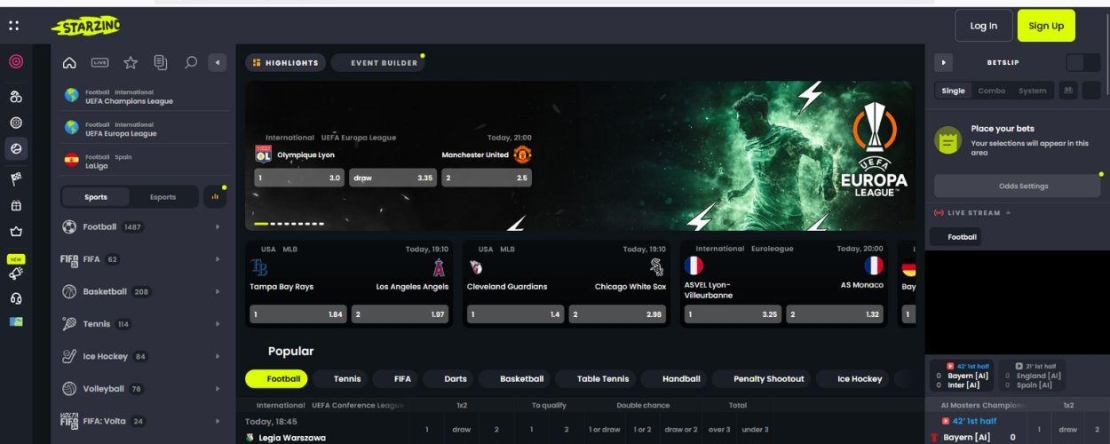
Task: Expand the Football category
Action: click(x=217, y=227)
